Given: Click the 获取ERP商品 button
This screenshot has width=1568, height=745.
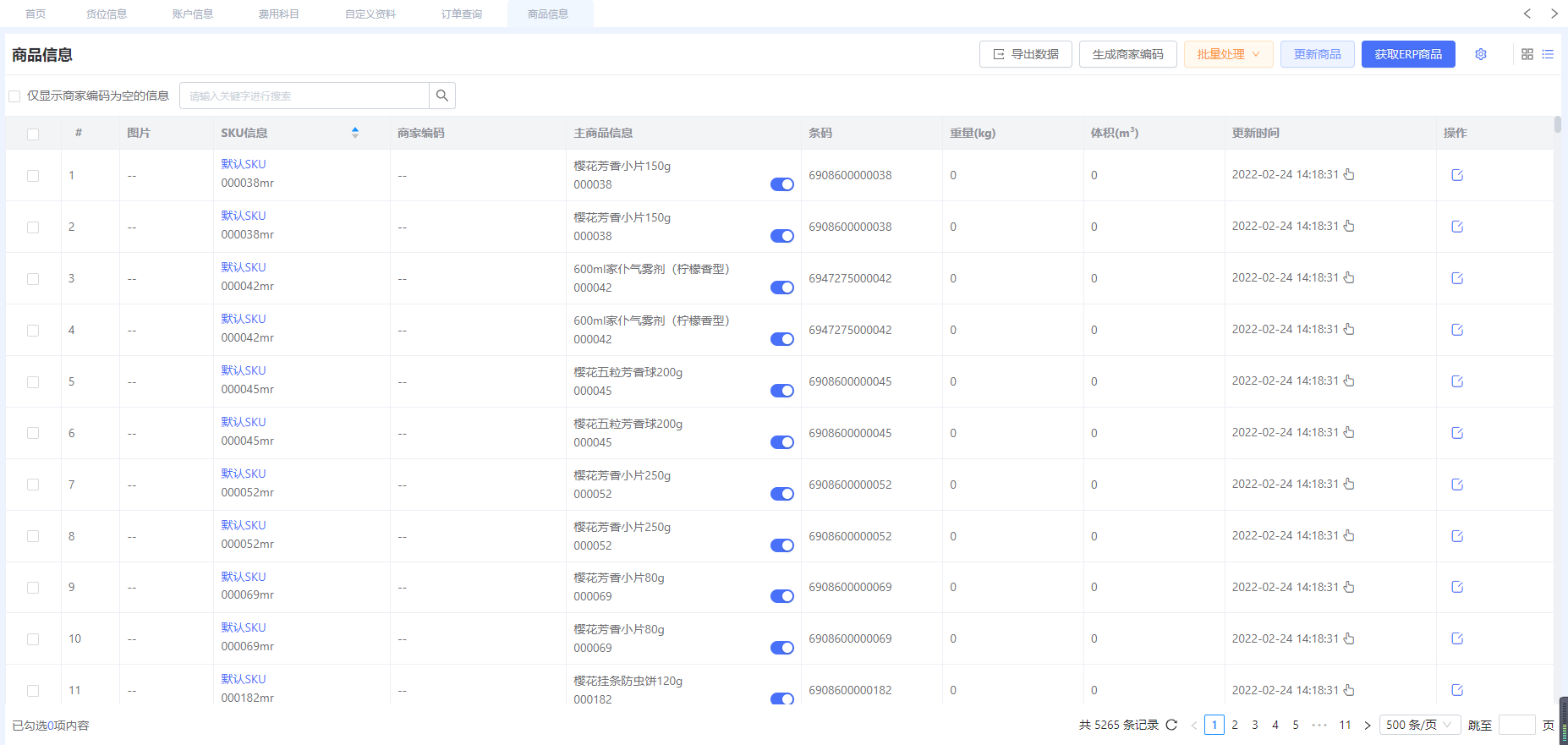Looking at the screenshot, I should 1408,54.
